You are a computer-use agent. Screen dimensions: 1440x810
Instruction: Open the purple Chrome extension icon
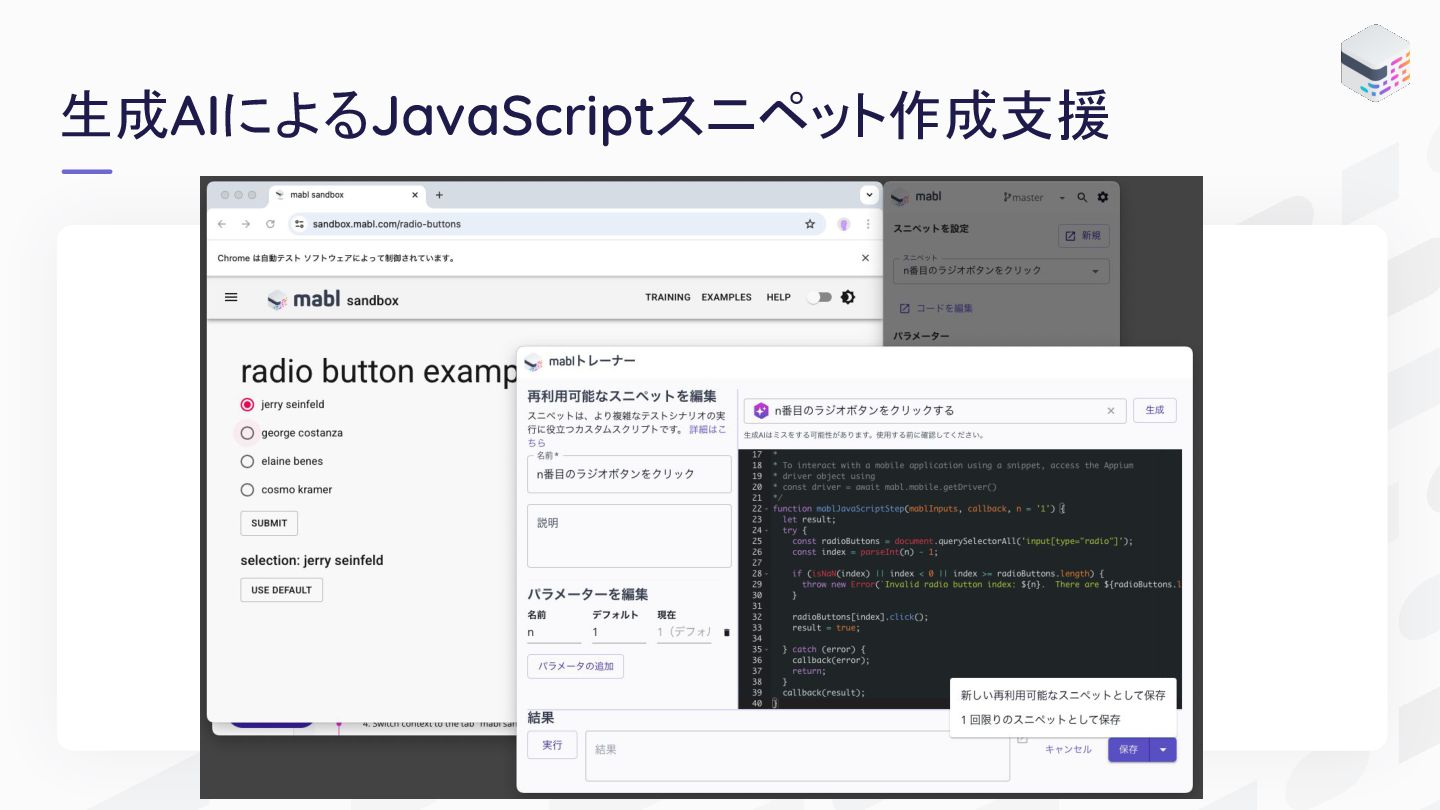click(844, 224)
